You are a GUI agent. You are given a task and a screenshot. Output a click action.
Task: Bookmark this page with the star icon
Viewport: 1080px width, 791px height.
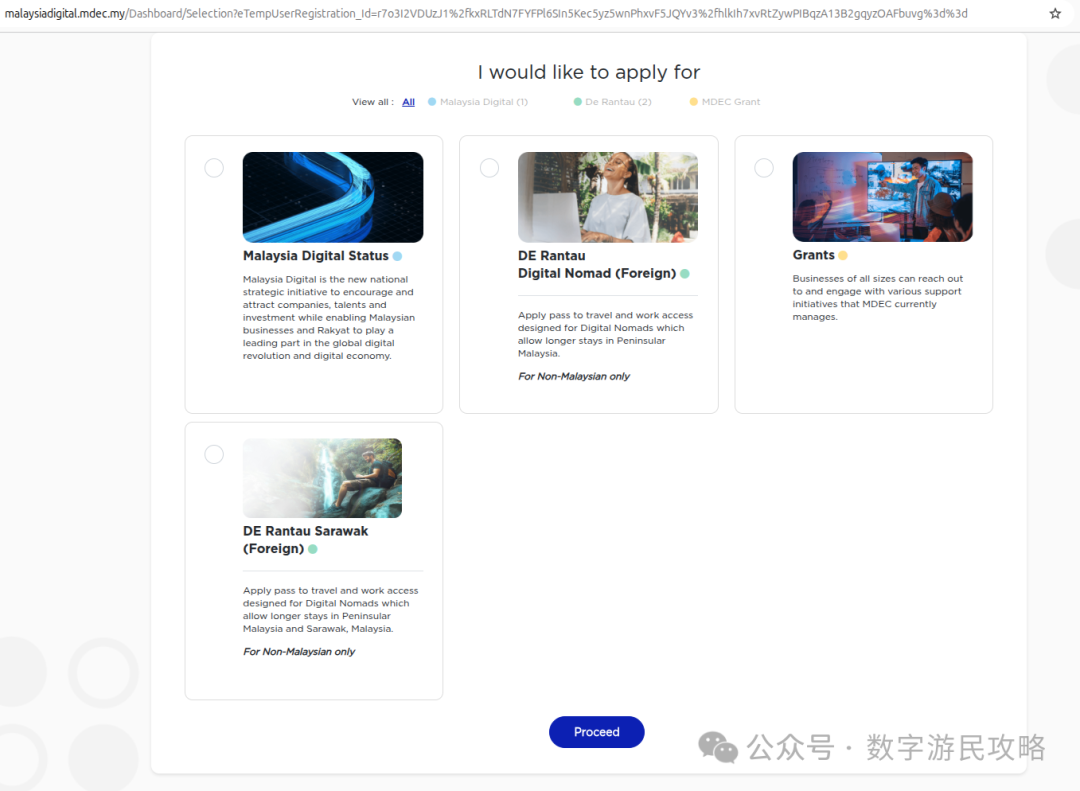click(x=1055, y=14)
